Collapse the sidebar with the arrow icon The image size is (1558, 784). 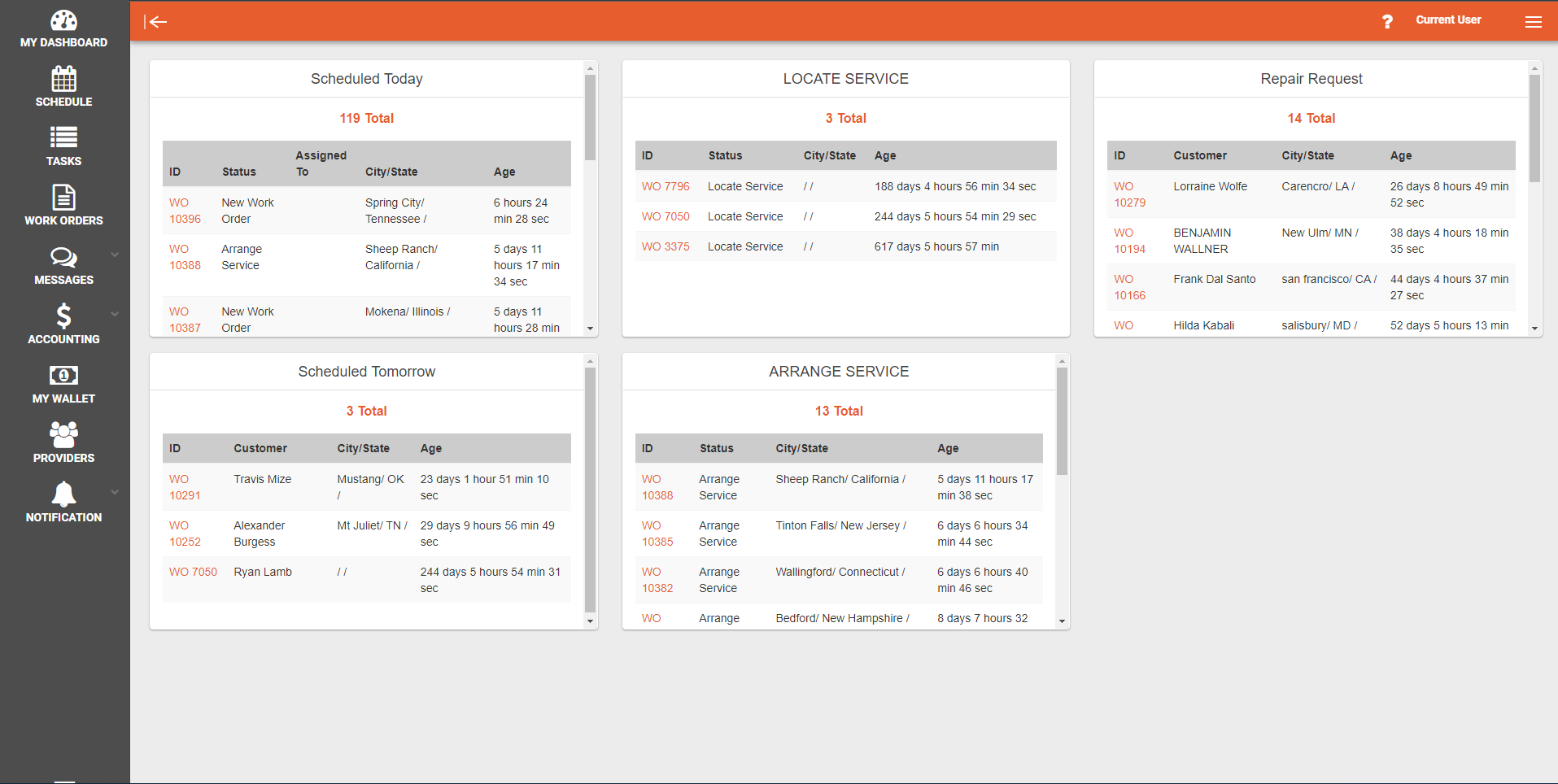tap(155, 22)
